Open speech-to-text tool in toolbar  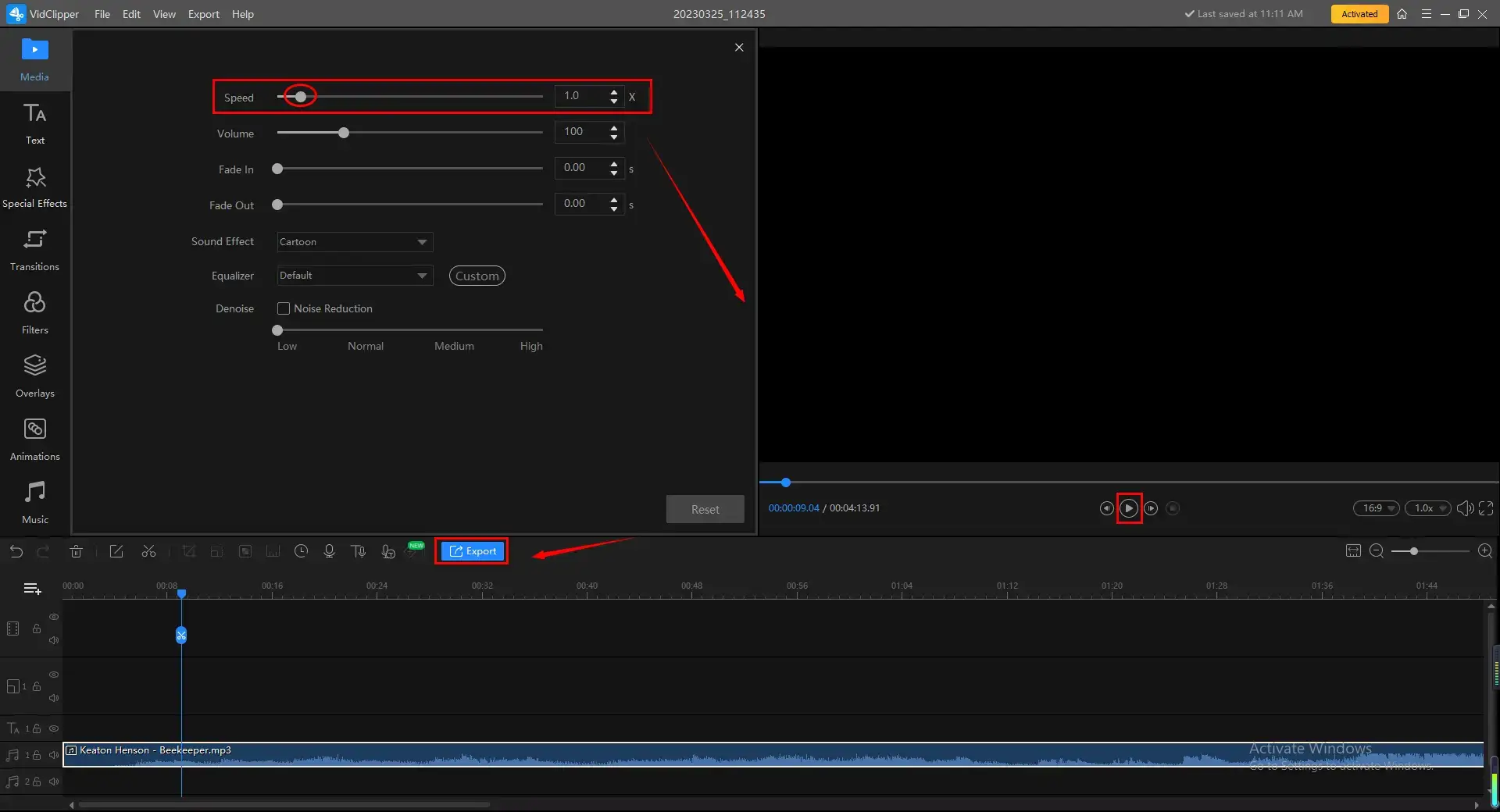point(388,551)
